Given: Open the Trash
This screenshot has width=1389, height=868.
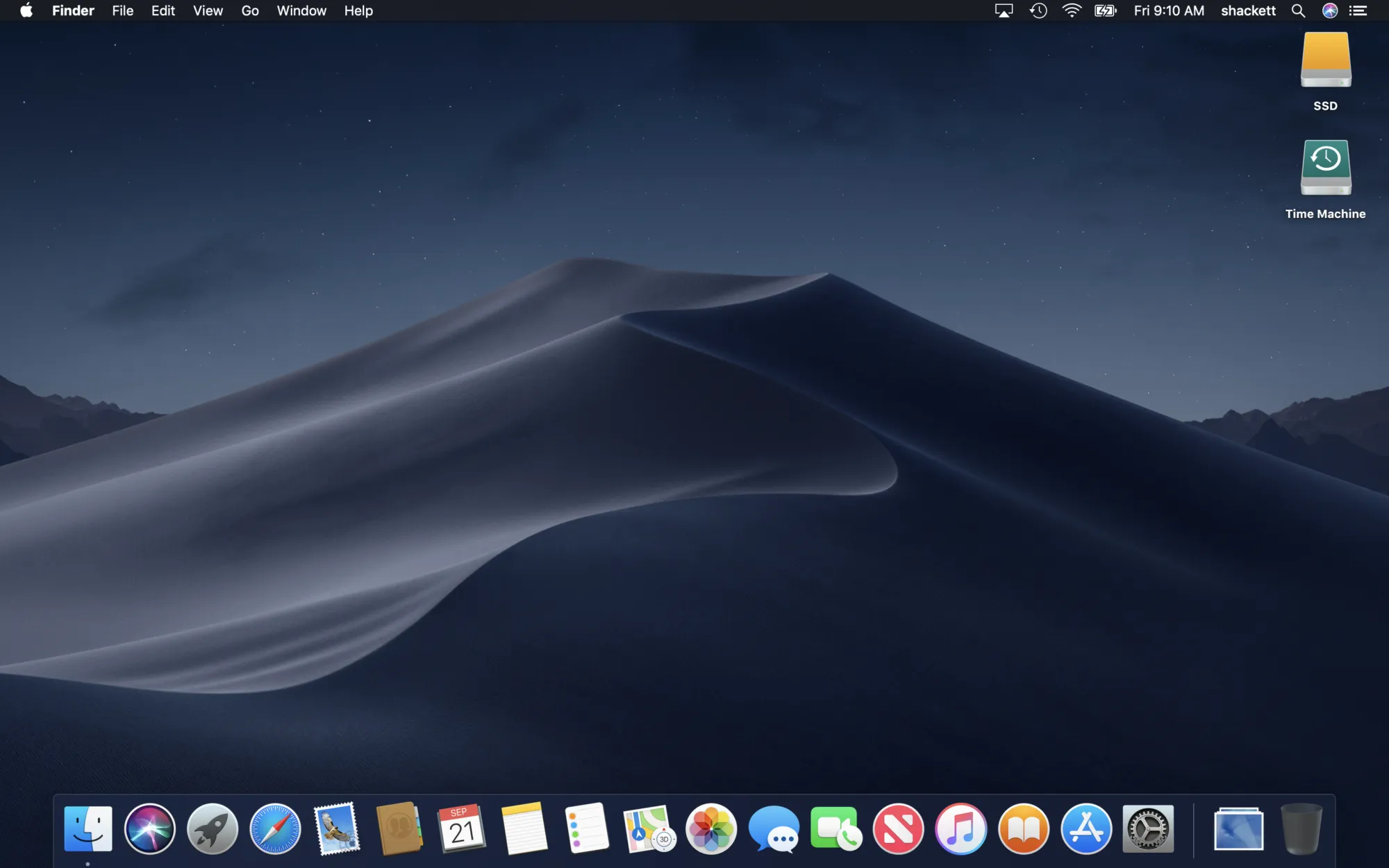Looking at the screenshot, I should (x=1302, y=828).
